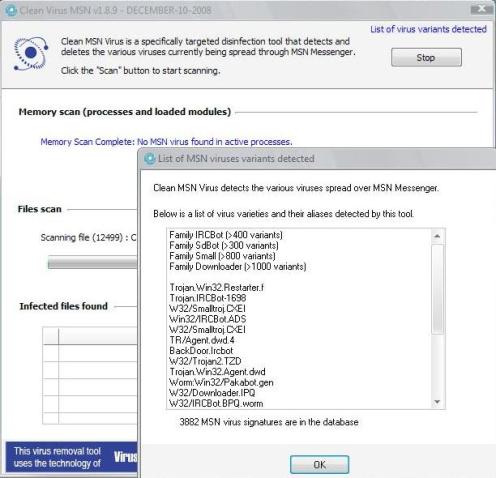Select 'W32/Trojan2.TZD' entry
496x478 pixels.
[205, 361]
